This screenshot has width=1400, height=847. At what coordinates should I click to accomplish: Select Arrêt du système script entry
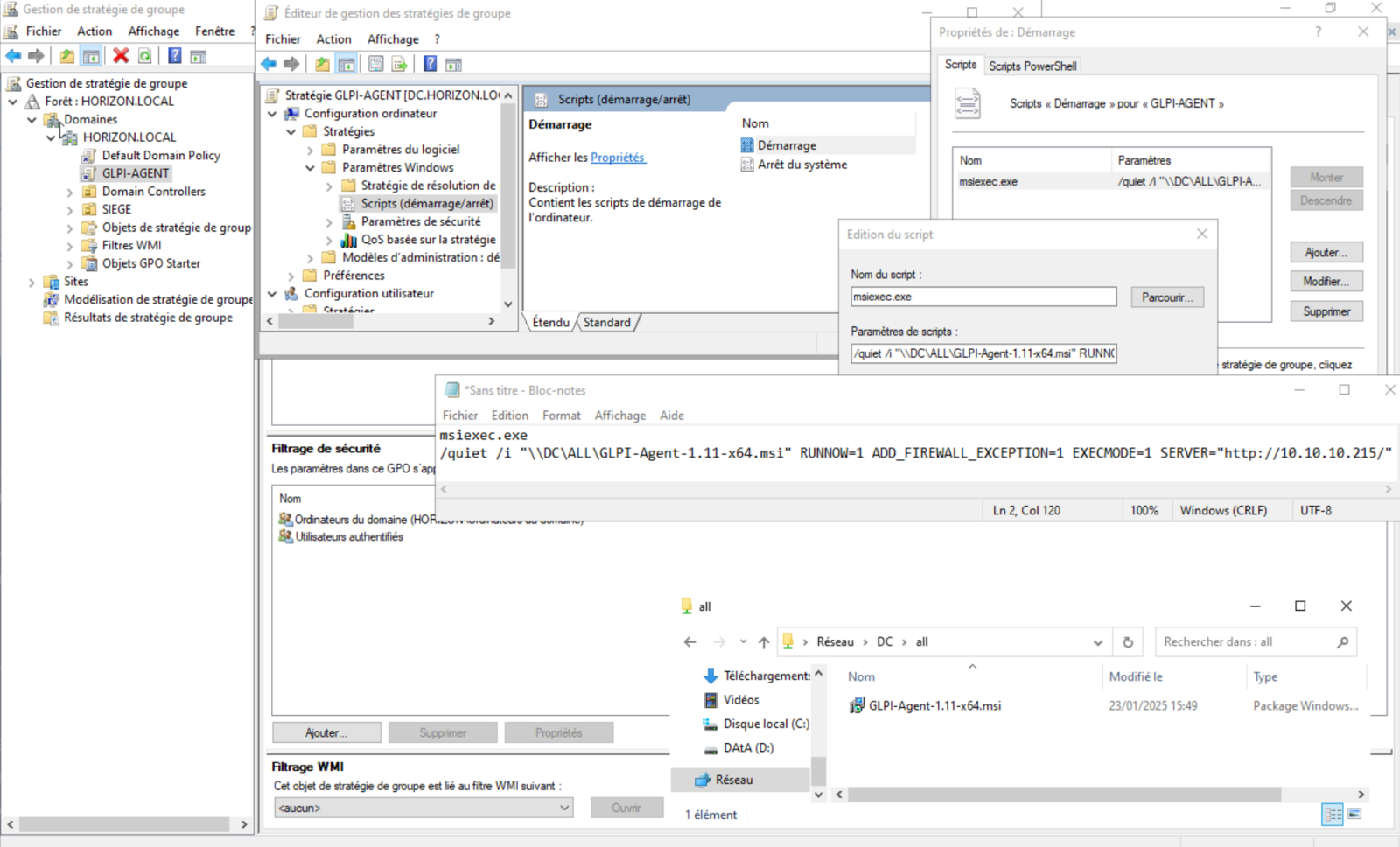tap(801, 164)
